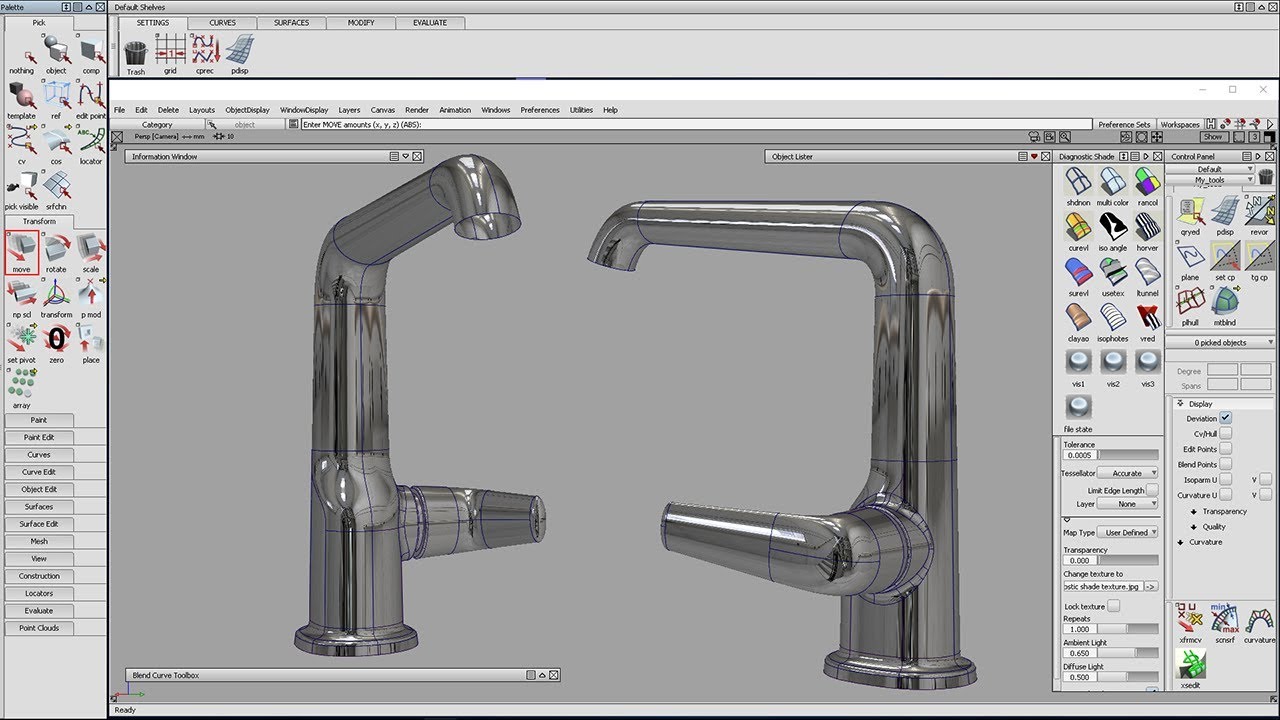Enable the Blend Points checkbox

pos(1225,464)
